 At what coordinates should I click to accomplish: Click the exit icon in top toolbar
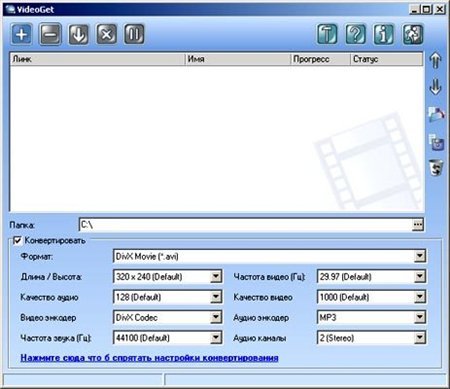[413, 34]
